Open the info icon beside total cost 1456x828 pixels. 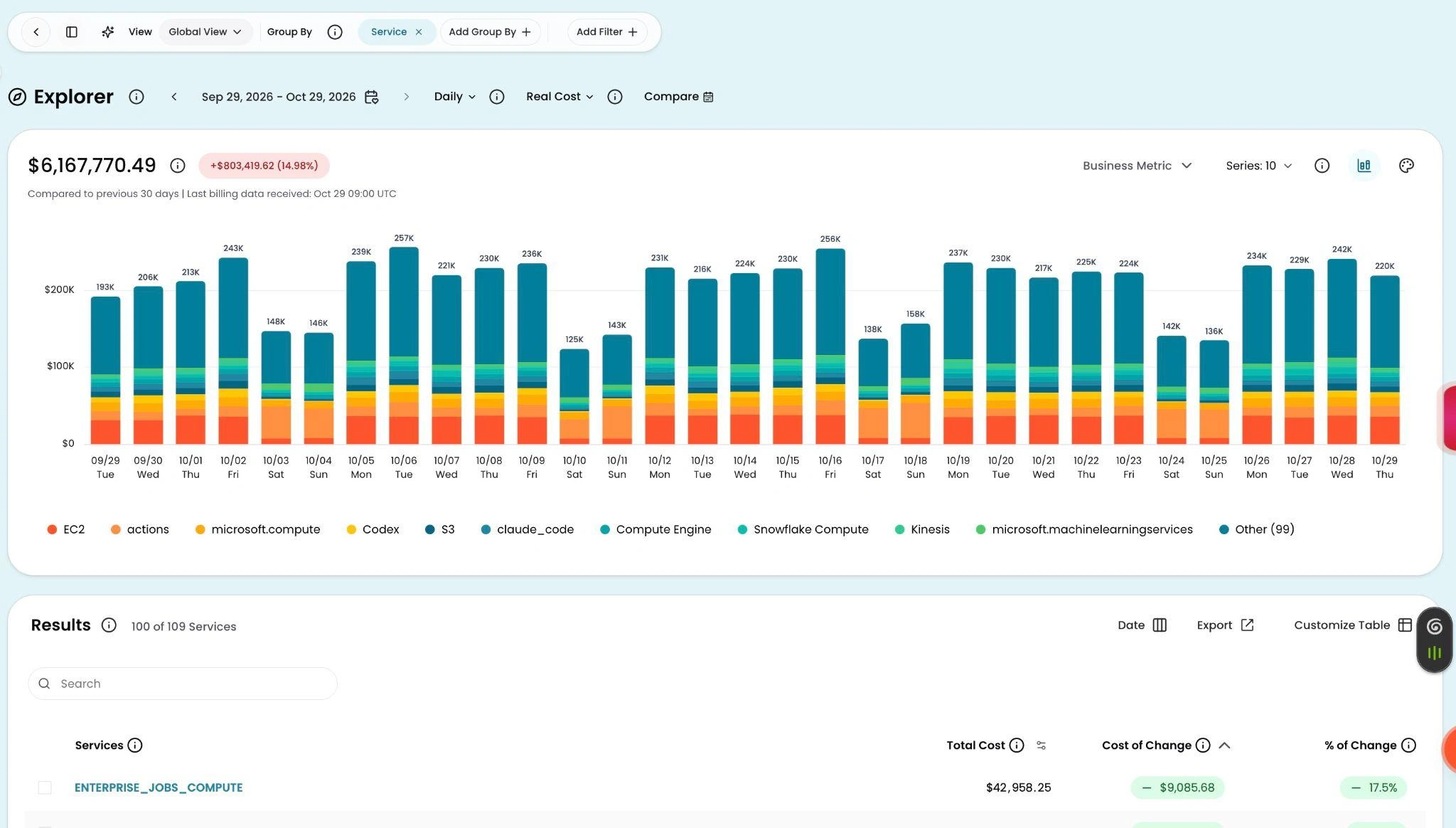pyautogui.click(x=178, y=166)
